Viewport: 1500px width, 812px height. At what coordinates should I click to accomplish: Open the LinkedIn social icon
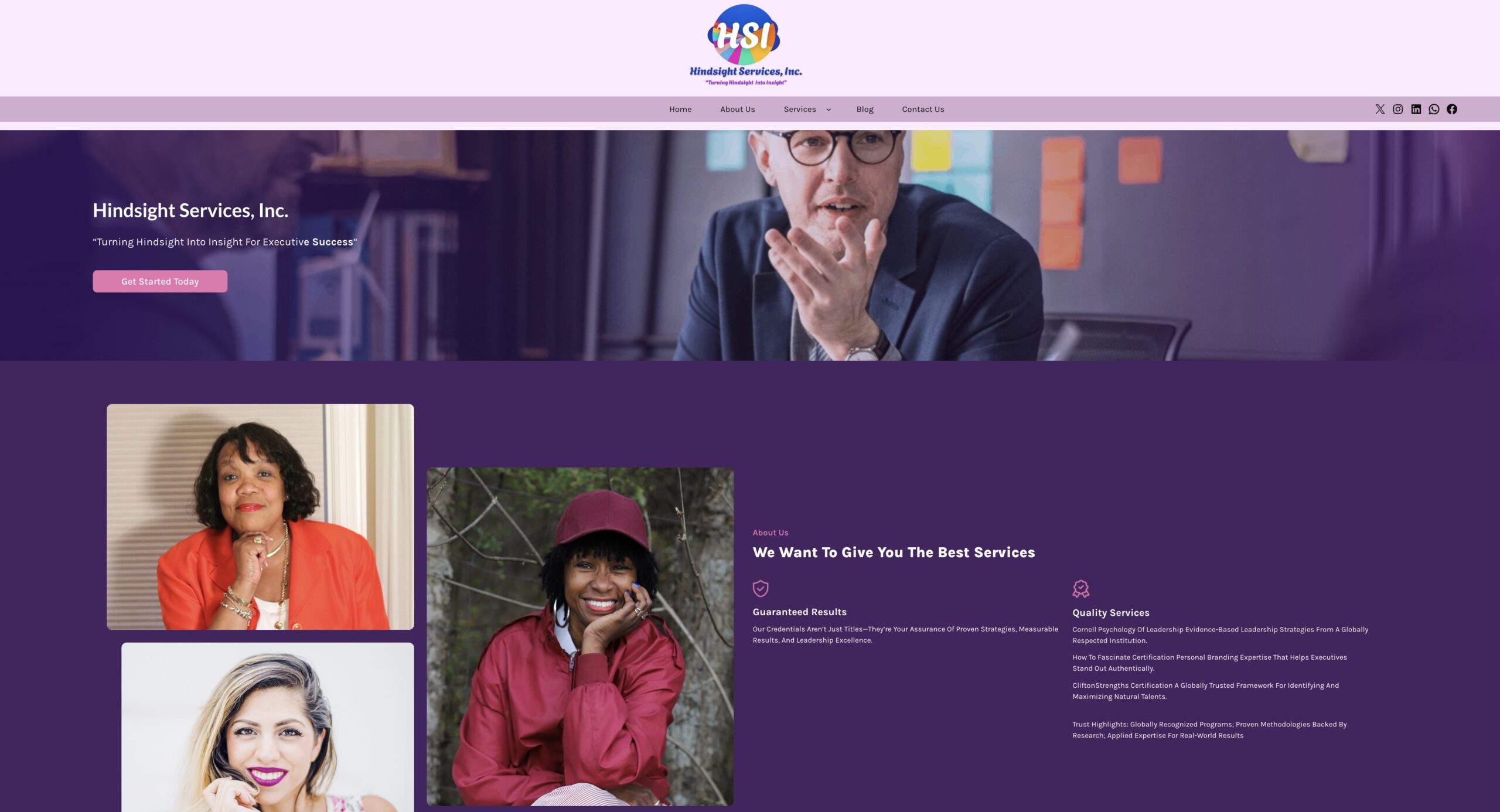click(x=1416, y=109)
